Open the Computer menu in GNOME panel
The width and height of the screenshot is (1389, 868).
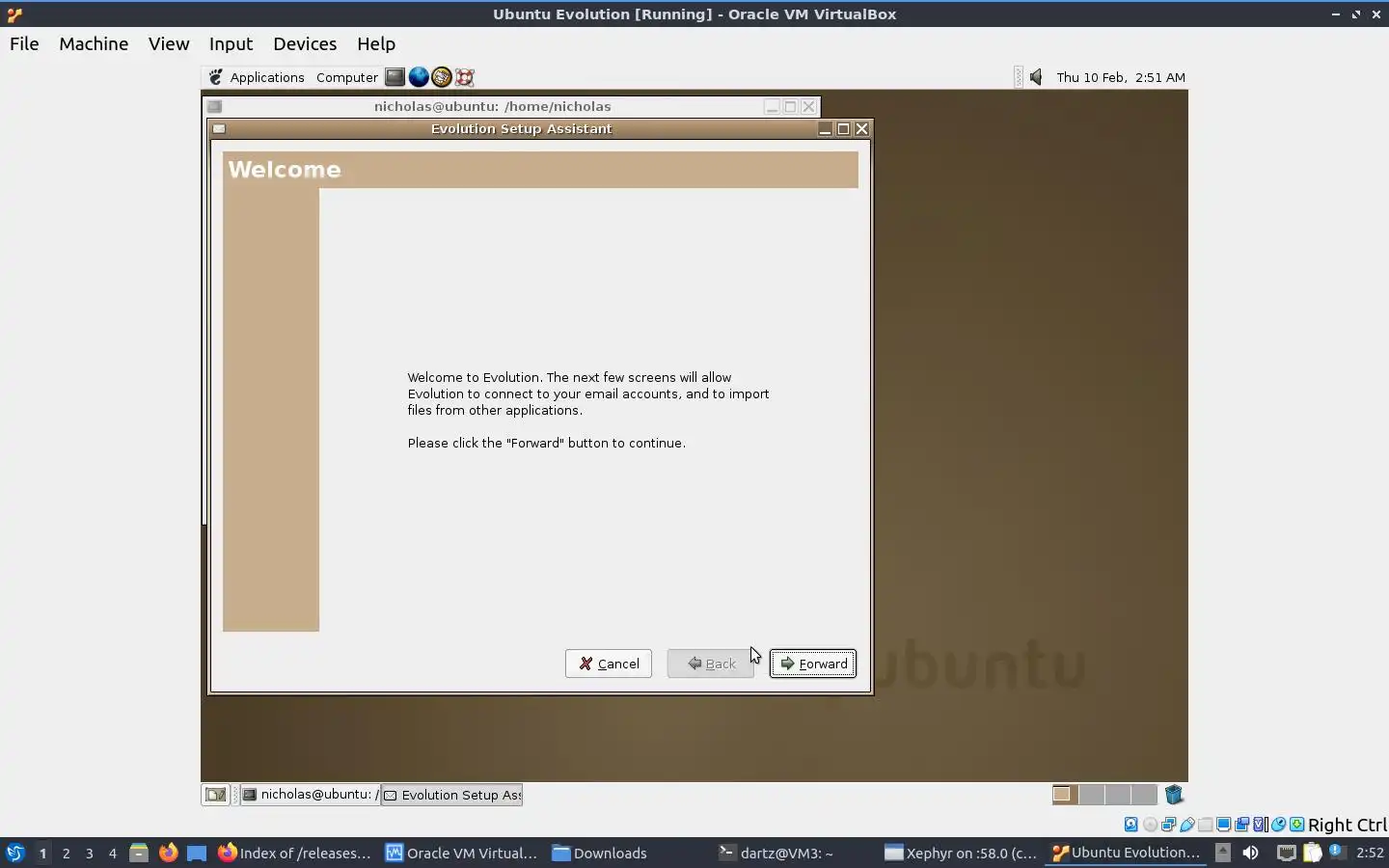coord(347,77)
